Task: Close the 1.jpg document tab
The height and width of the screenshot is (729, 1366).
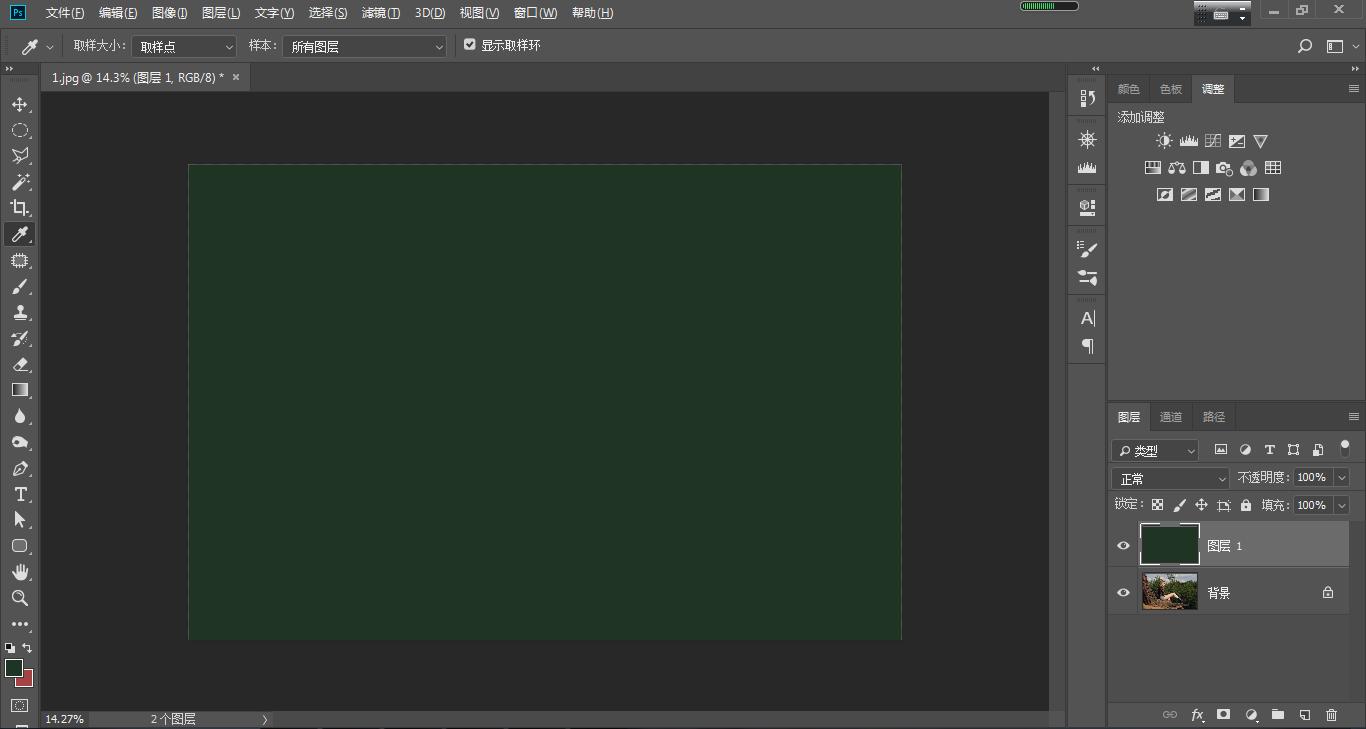Action: click(x=236, y=77)
